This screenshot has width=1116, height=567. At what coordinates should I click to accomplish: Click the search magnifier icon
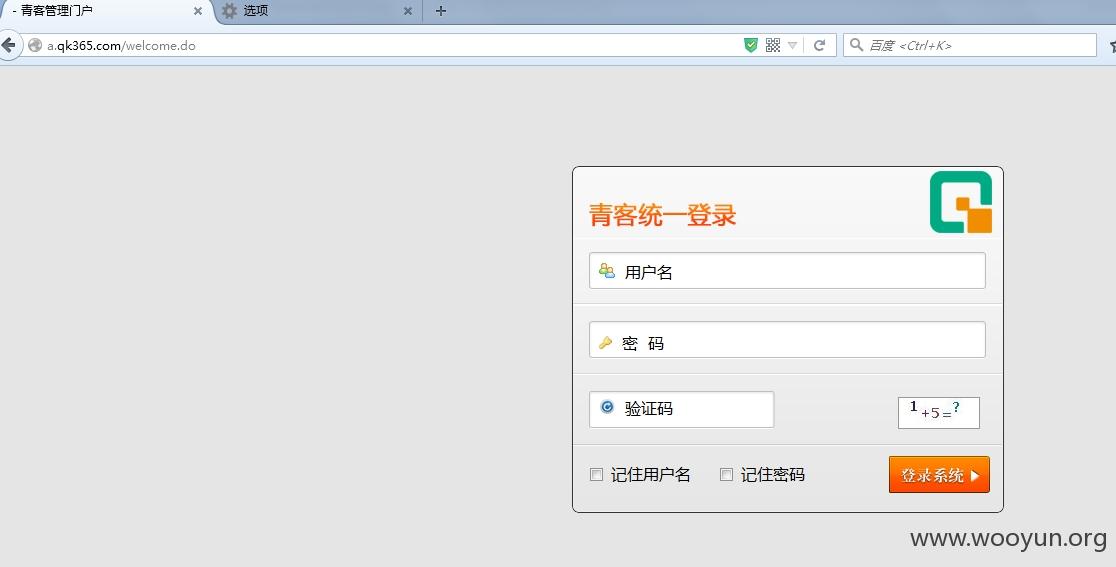[857, 45]
